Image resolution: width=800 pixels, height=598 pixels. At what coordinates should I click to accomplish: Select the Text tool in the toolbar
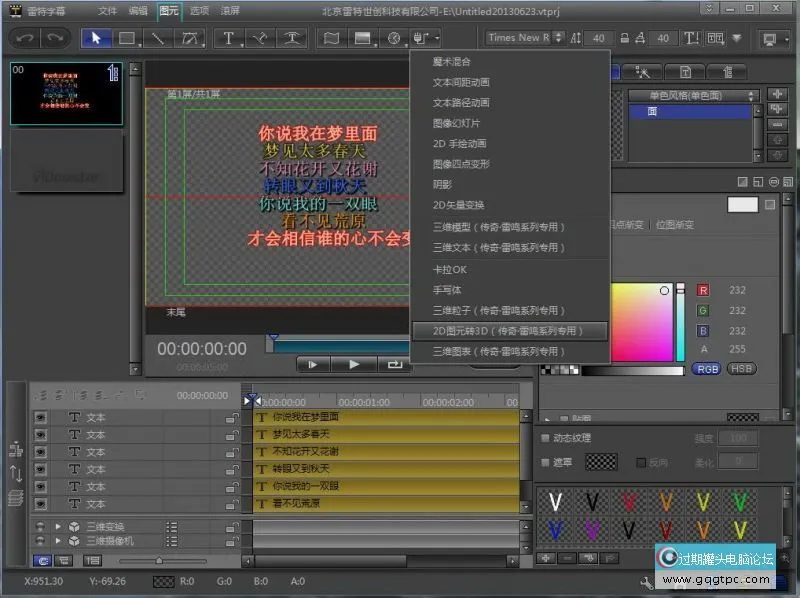coord(228,37)
